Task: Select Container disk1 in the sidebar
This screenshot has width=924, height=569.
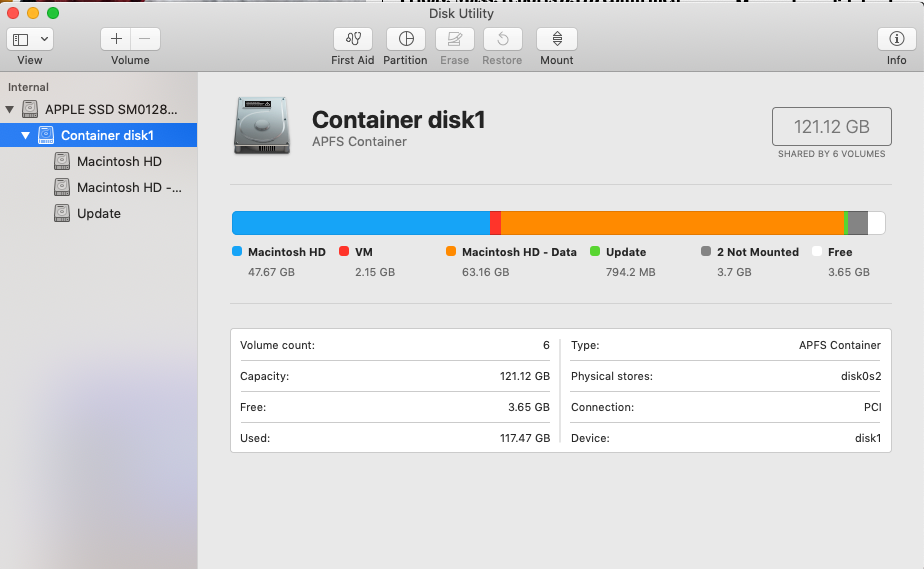Action: tap(98, 135)
